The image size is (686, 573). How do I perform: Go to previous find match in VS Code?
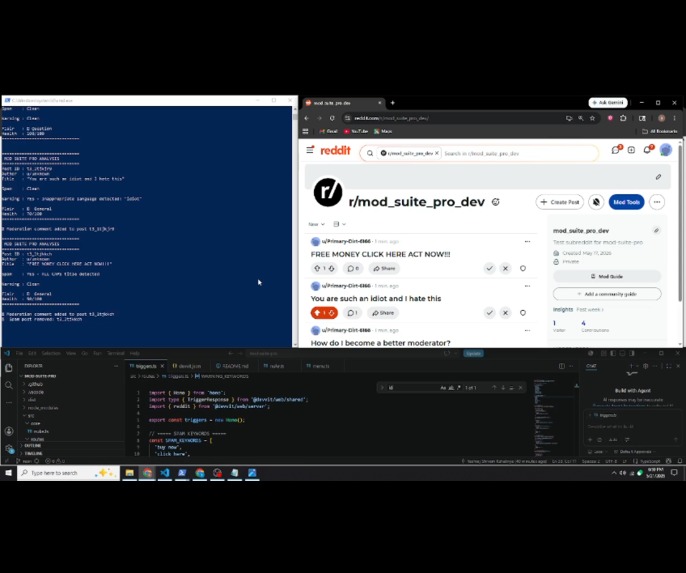494,388
